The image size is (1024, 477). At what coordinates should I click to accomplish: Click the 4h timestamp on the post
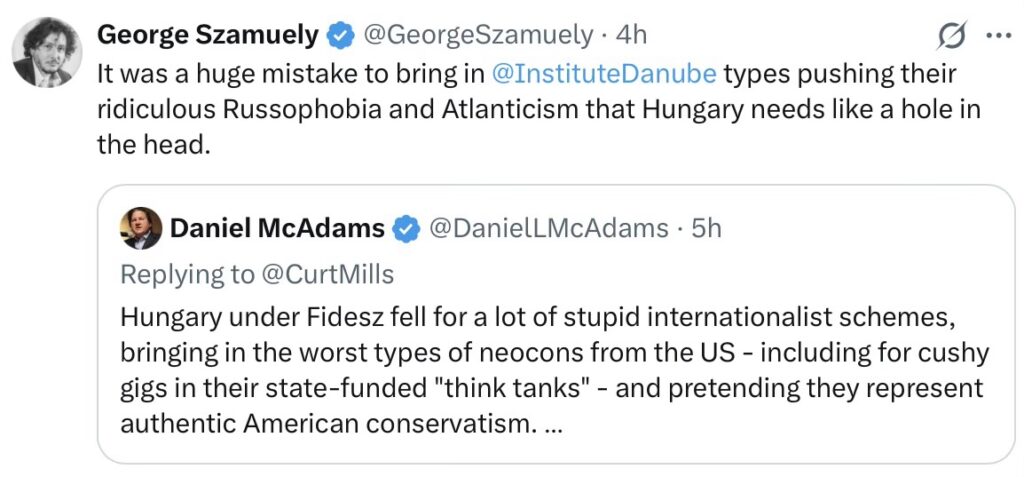(631, 36)
